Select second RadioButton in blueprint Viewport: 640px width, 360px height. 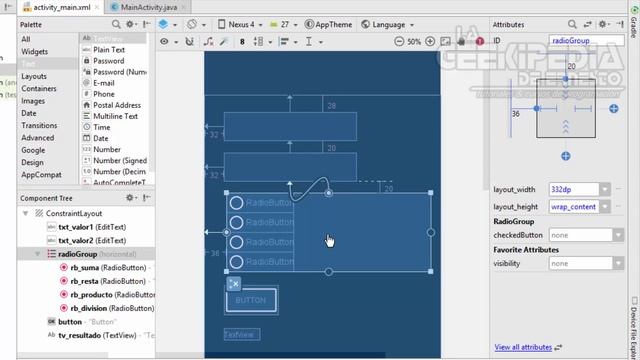coord(260,222)
